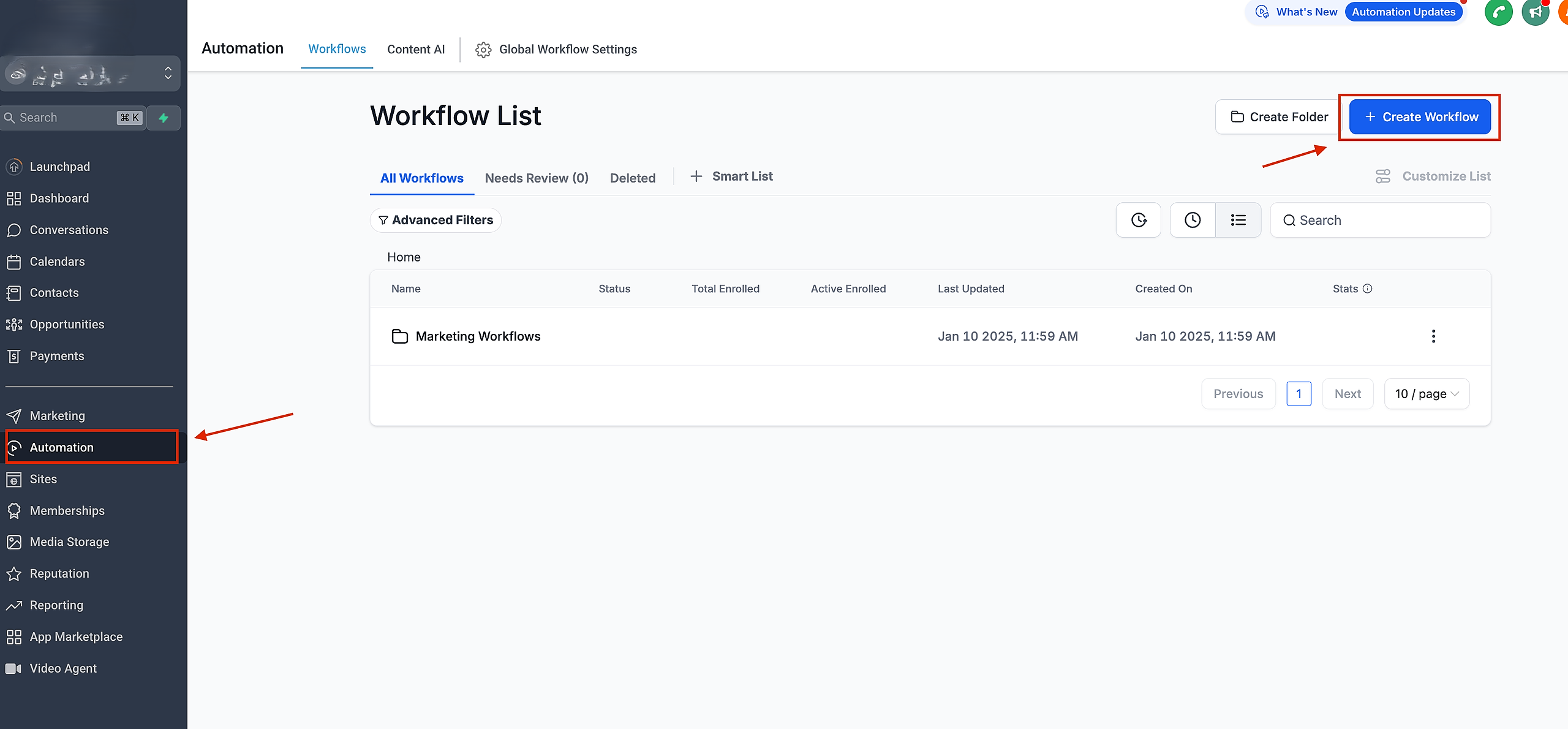Viewport: 1568px width, 729px height.
Task: Click the Next page button
Action: point(1347,394)
